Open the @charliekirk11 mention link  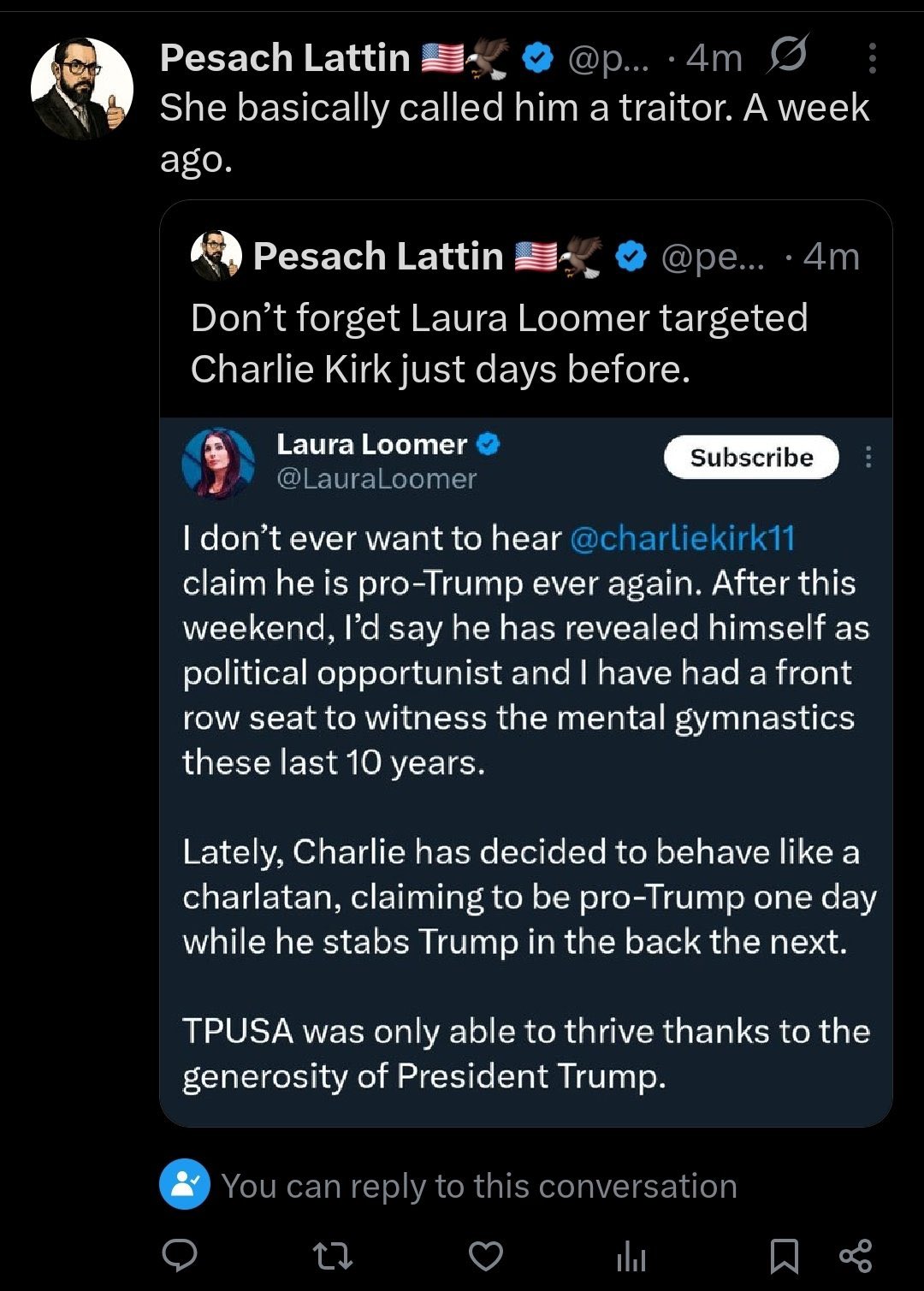coord(682,538)
